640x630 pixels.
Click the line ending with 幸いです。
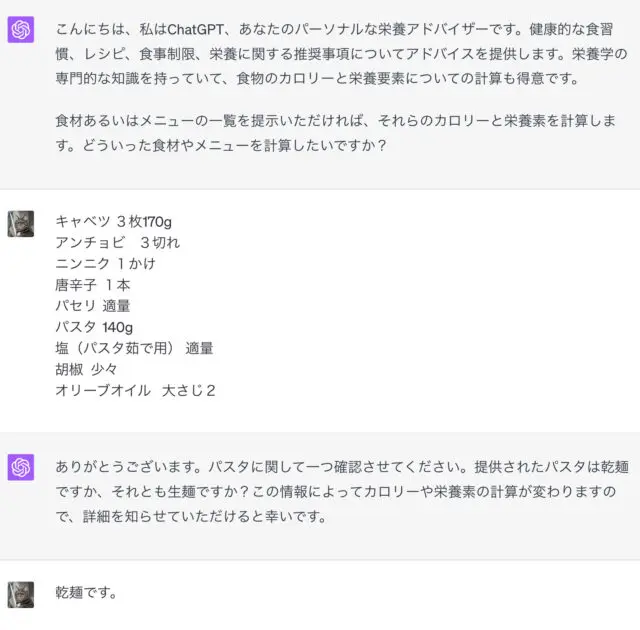coord(191,517)
